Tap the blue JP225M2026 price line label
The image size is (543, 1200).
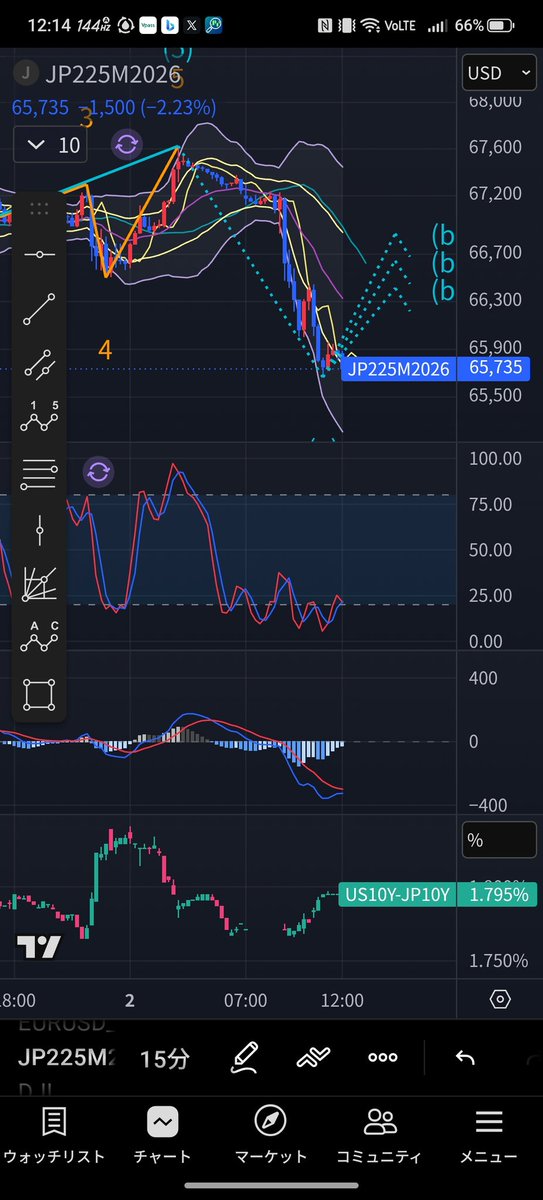397,369
